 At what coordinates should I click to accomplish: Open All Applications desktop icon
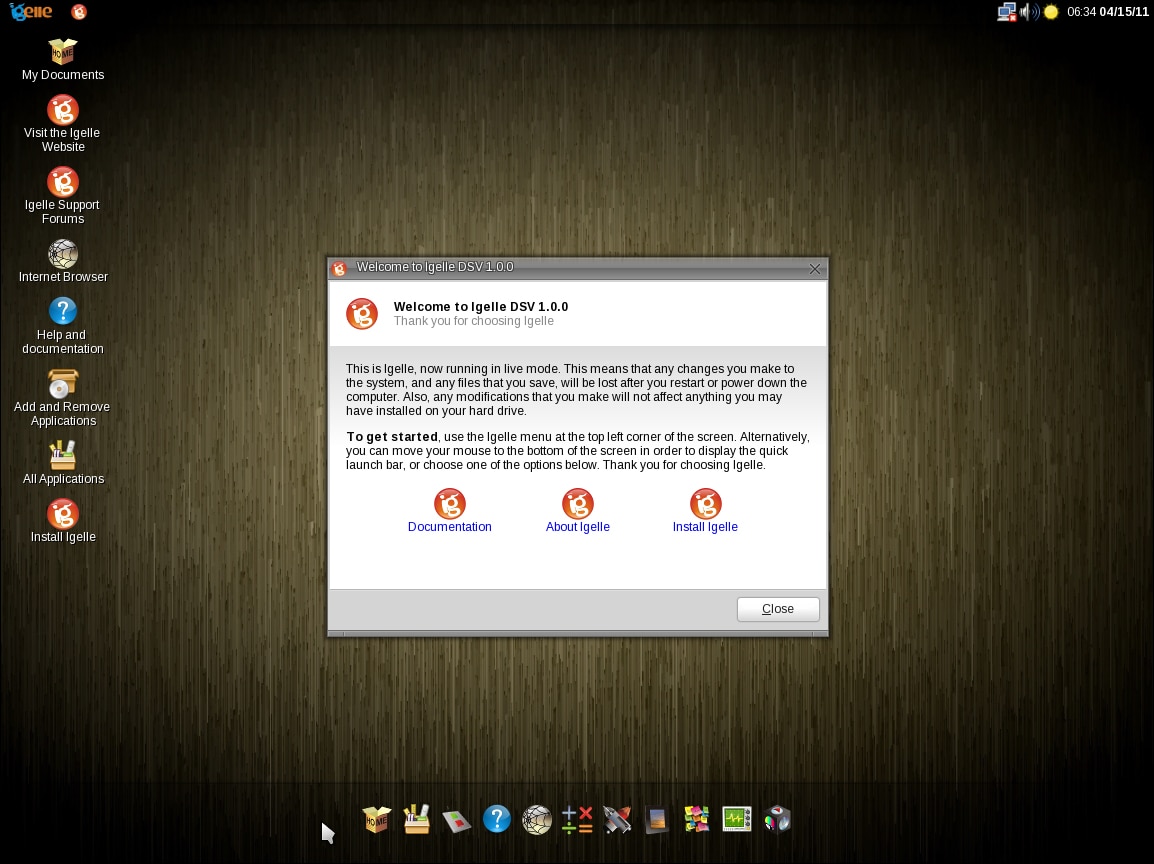point(63,456)
